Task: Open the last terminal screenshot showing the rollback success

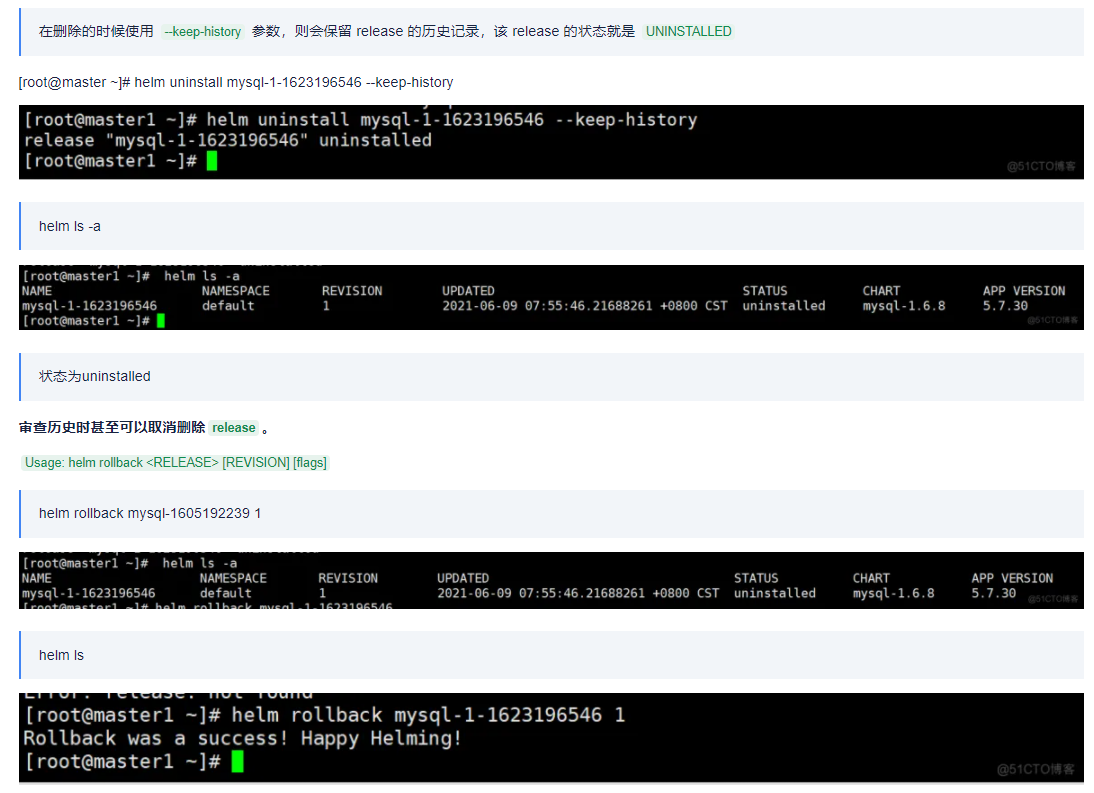Action: (551, 738)
